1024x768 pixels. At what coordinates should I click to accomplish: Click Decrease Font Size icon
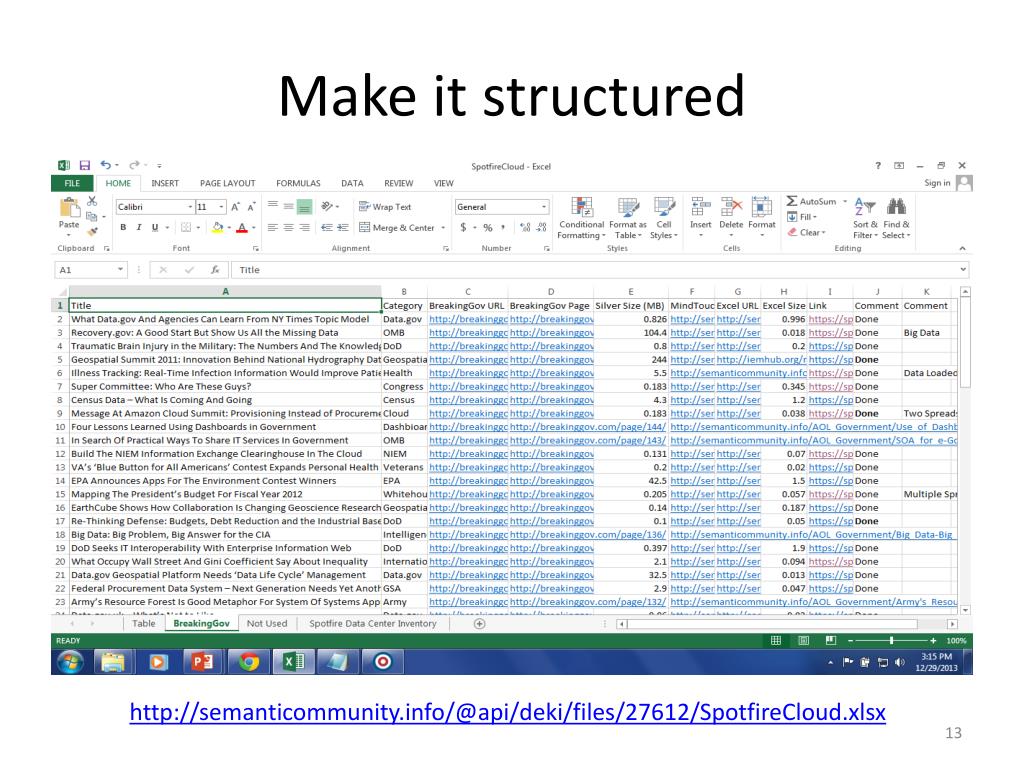(x=251, y=207)
